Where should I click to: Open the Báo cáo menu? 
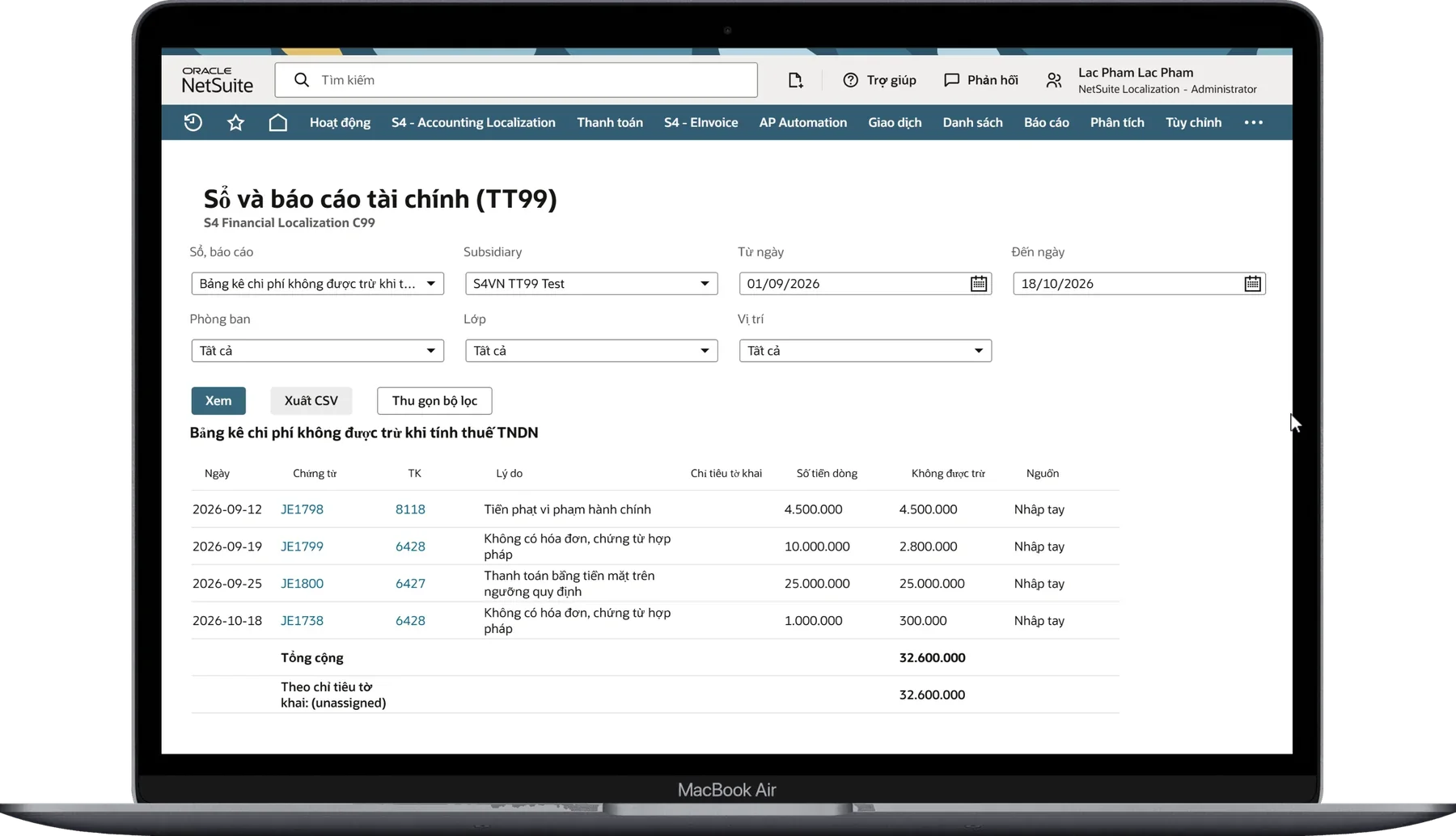(1046, 122)
